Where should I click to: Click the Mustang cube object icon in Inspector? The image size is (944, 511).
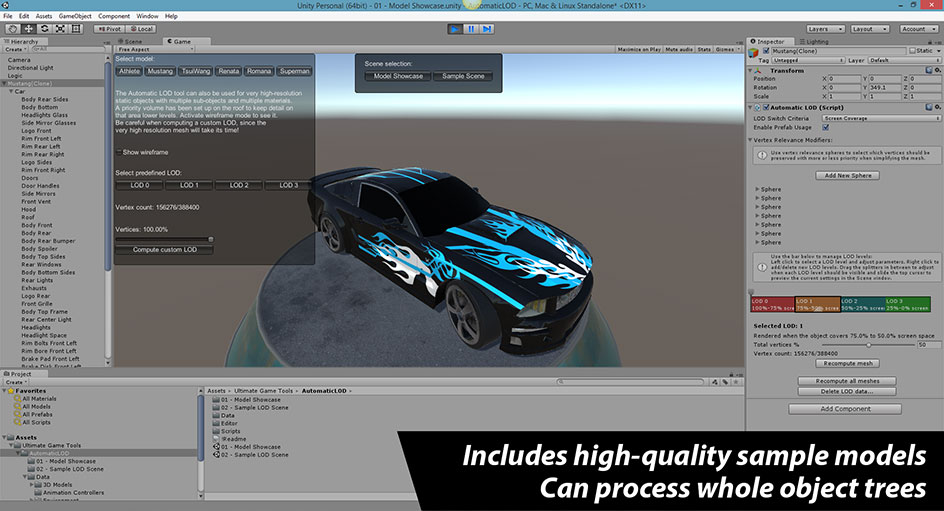pos(753,53)
